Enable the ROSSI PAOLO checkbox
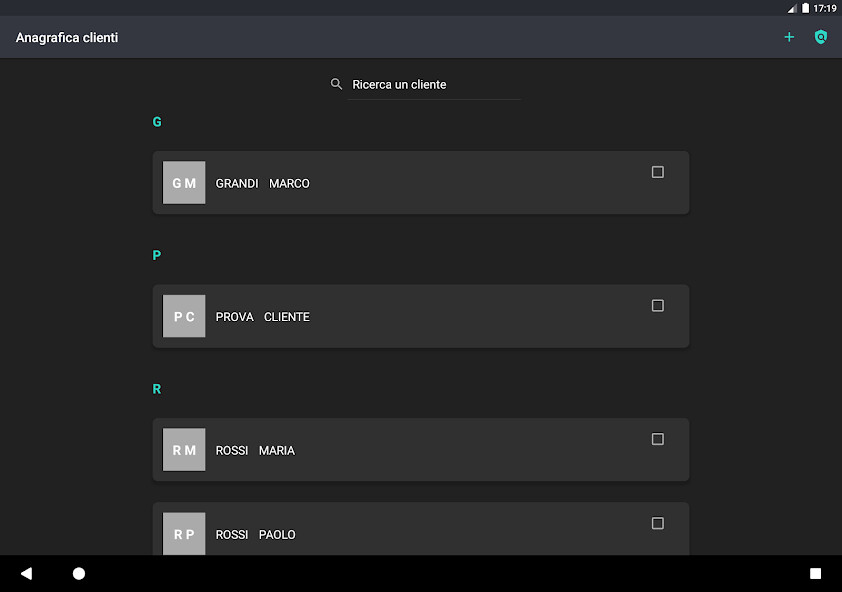This screenshot has height=592, width=842. (x=657, y=523)
